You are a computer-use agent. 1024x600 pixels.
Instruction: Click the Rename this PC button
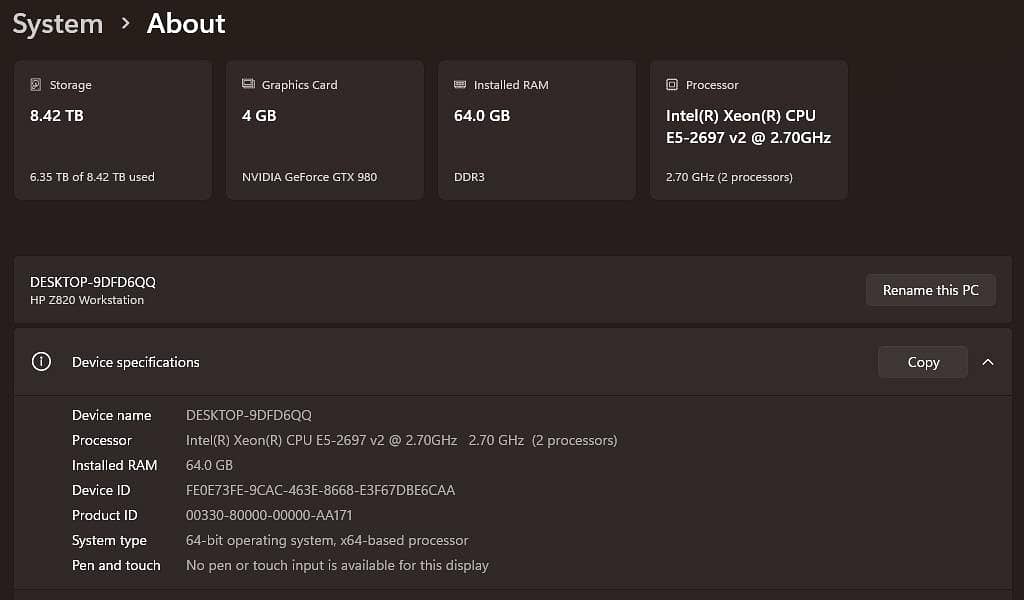click(931, 290)
